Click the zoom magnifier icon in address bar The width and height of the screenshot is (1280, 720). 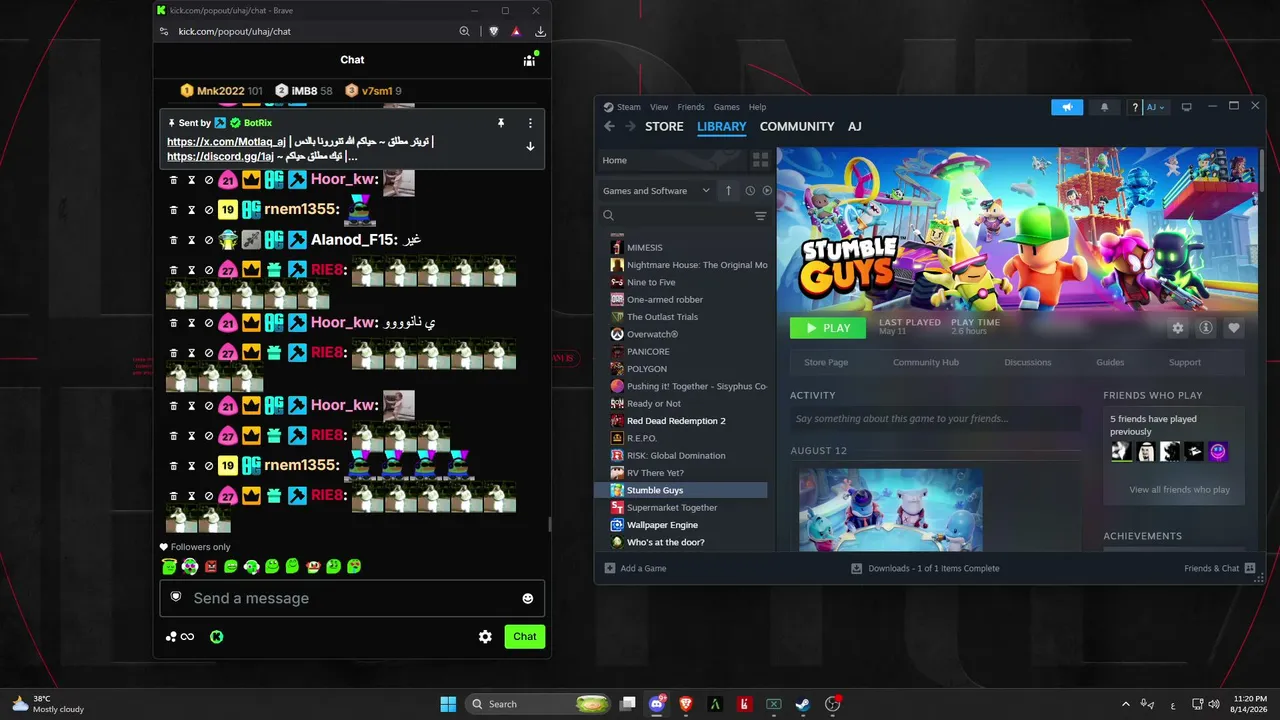point(465,31)
